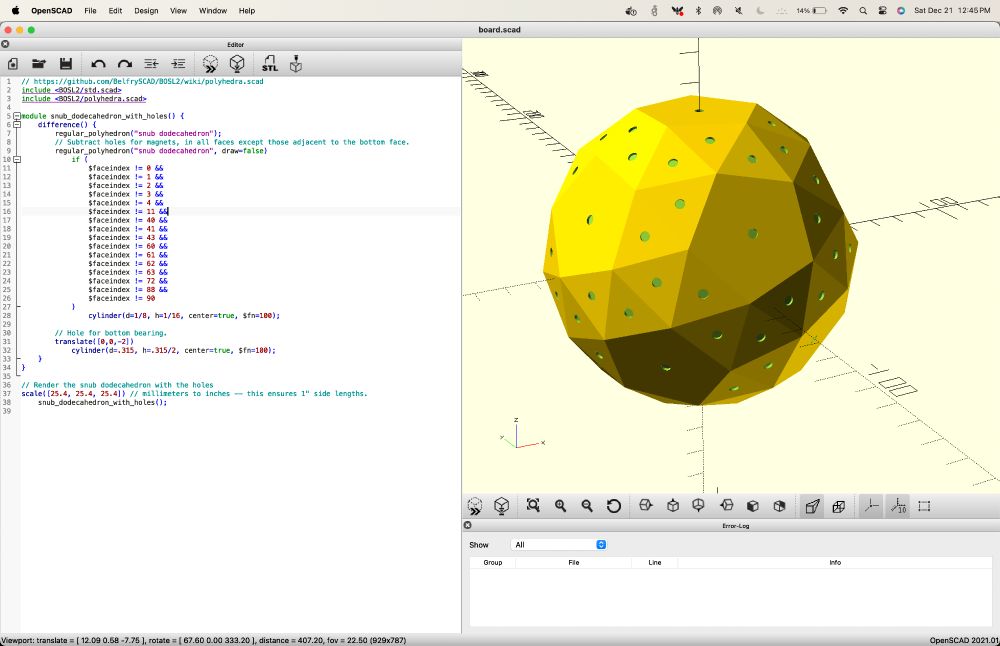Select the Zoom All icon in the viewport toolbar
The height and width of the screenshot is (646, 1000).
click(x=533, y=506)
